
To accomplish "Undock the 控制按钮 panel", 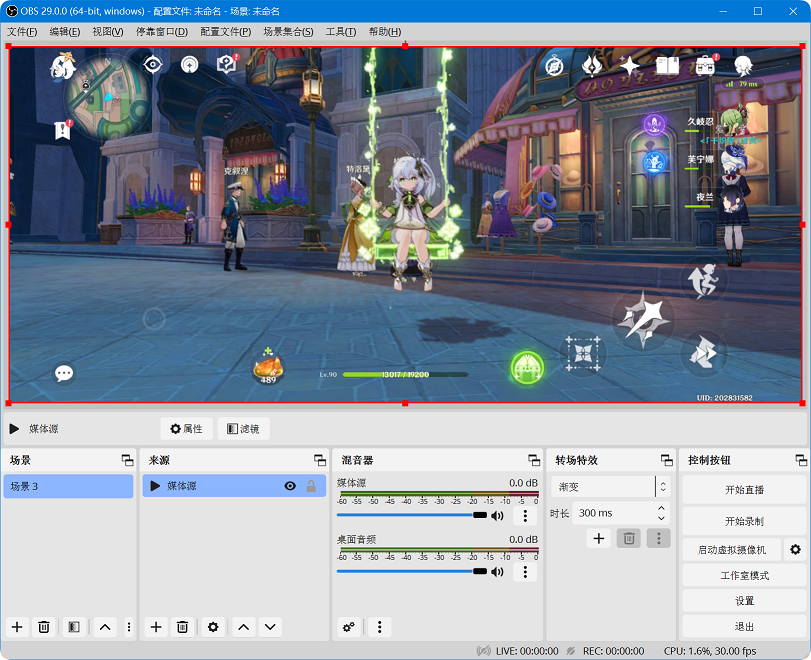I will [x=801, y=460].
